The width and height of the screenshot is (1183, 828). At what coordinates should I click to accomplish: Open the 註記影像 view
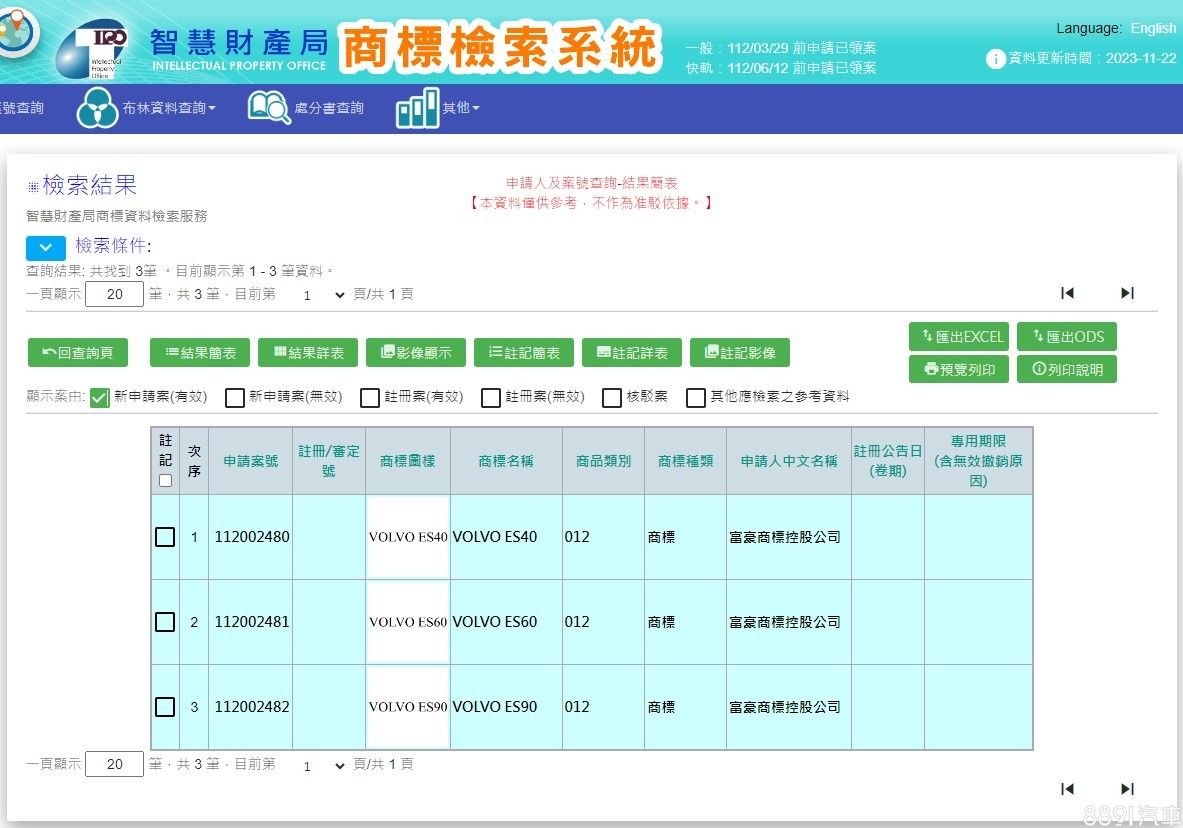pos(739,352)
